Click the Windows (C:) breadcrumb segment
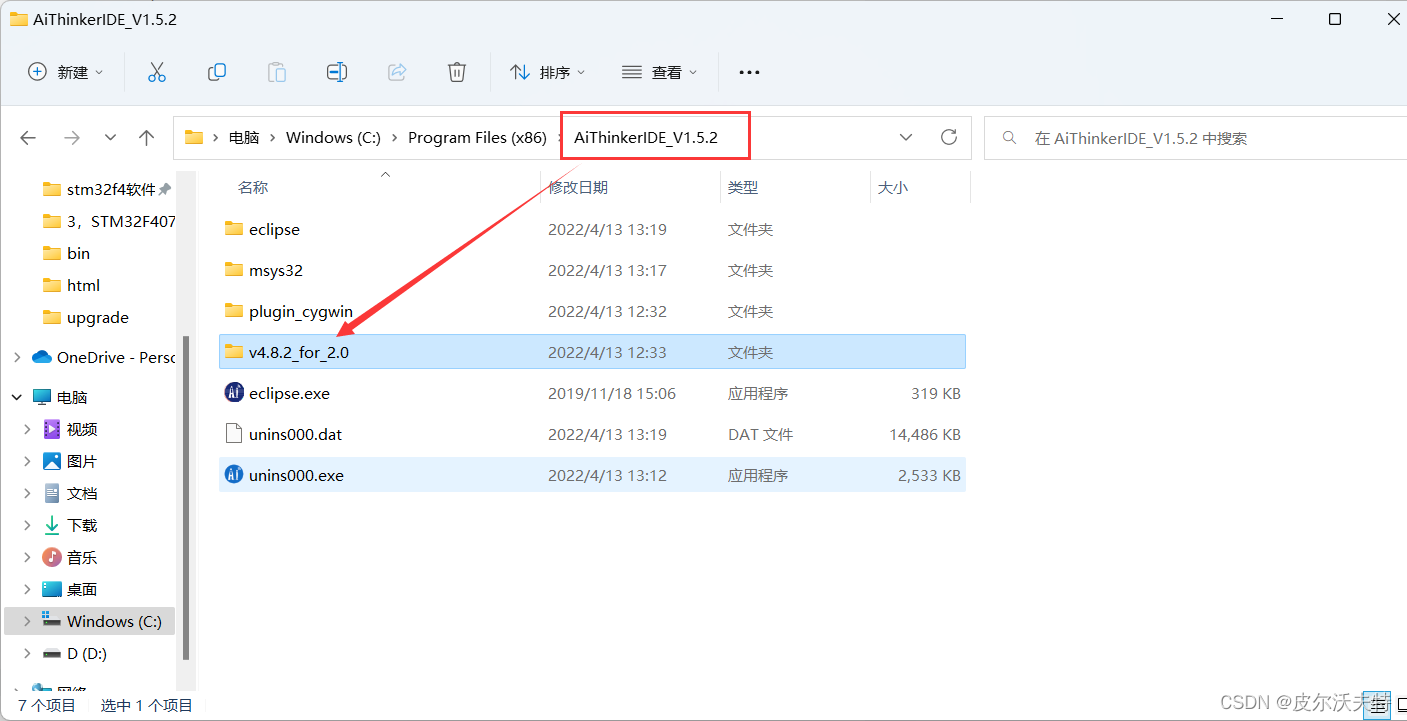 333,138
